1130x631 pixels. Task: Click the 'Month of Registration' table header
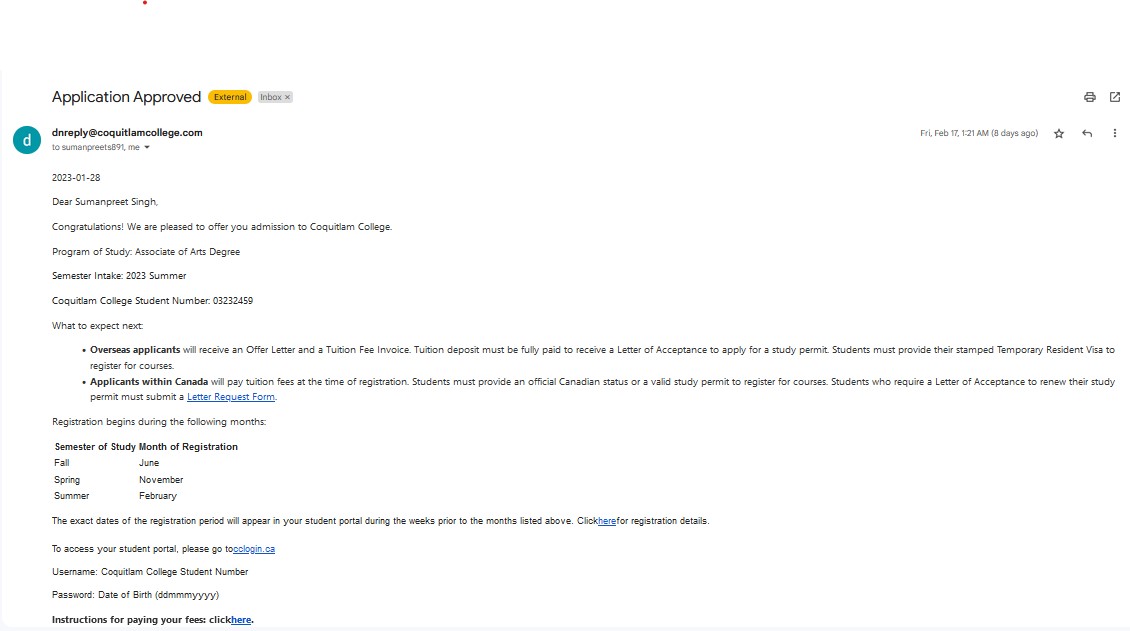pos(188,447)
